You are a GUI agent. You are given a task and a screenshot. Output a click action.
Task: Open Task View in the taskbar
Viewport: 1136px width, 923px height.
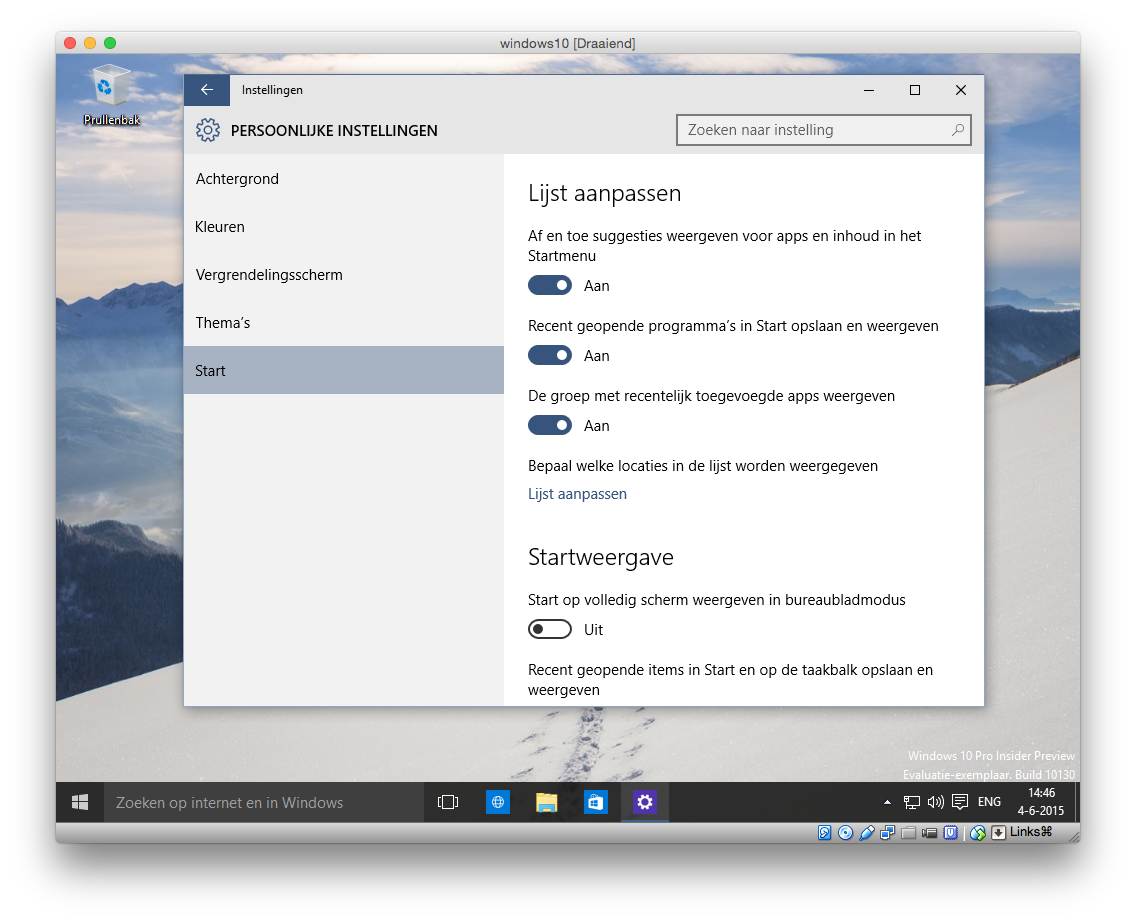pos(448,802)
